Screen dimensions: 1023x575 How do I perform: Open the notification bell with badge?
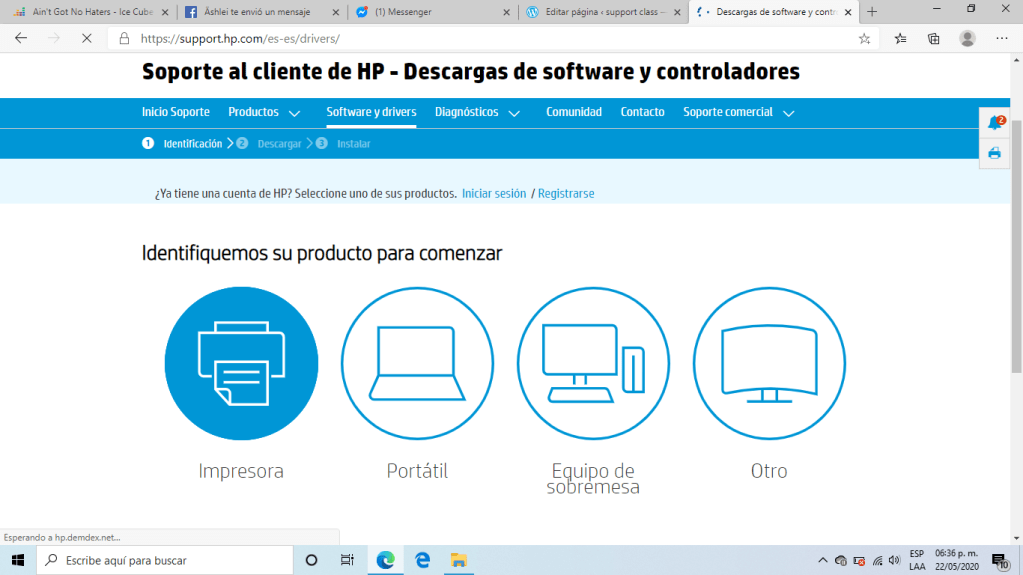[994, 123]
